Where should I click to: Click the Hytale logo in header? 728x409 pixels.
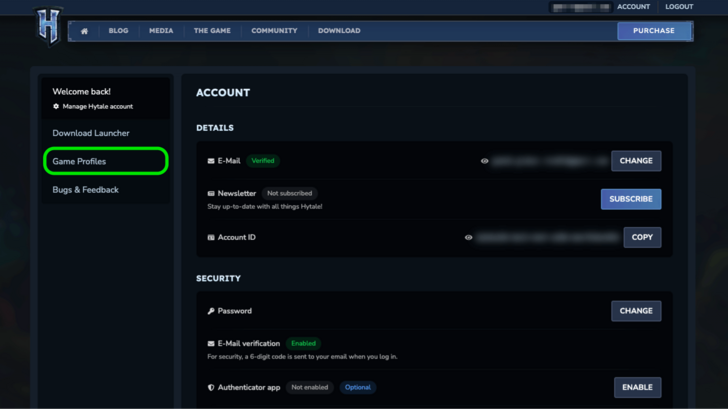pyautogui.click(x=48, y=26)
